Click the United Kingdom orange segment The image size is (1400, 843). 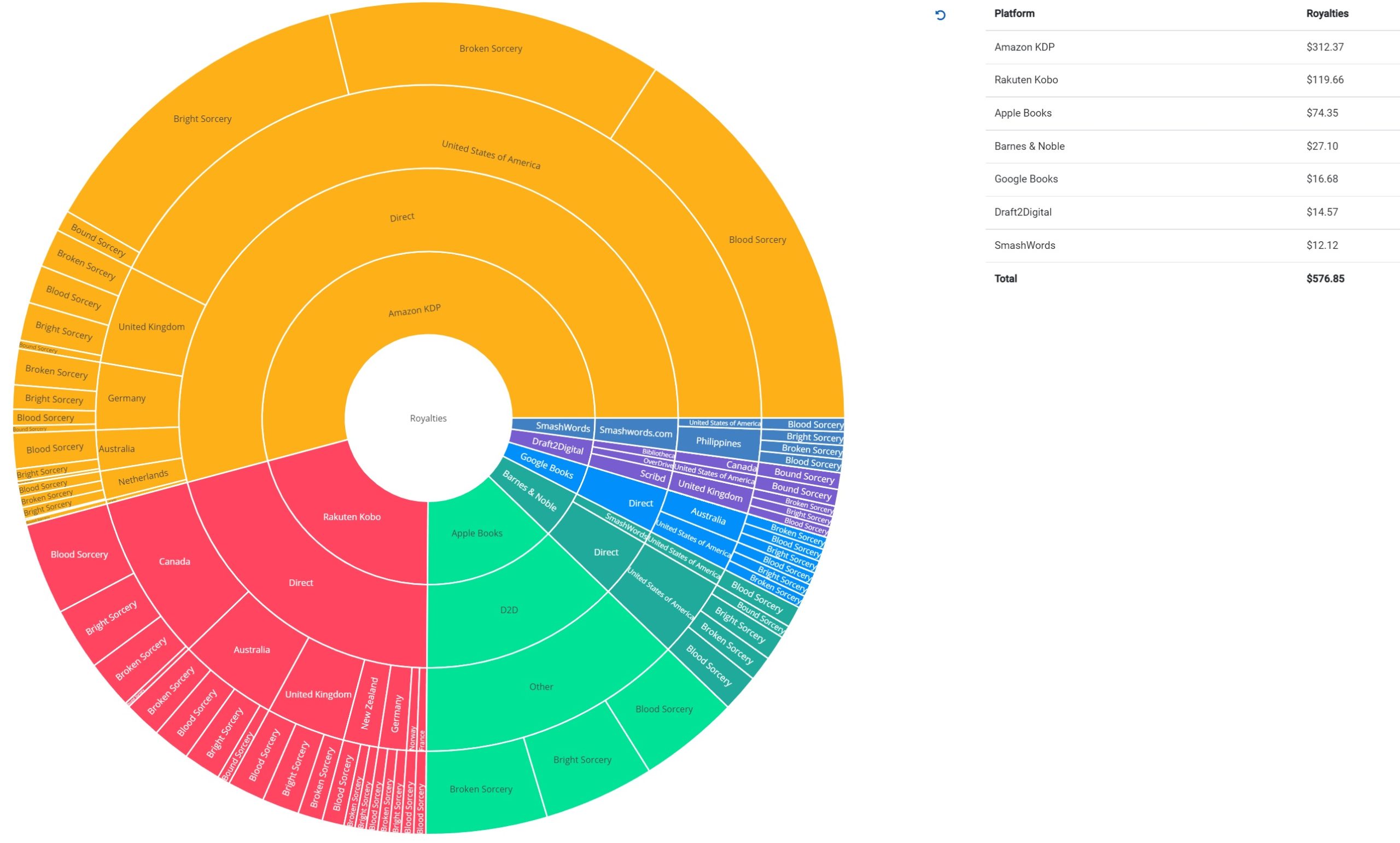151,327
